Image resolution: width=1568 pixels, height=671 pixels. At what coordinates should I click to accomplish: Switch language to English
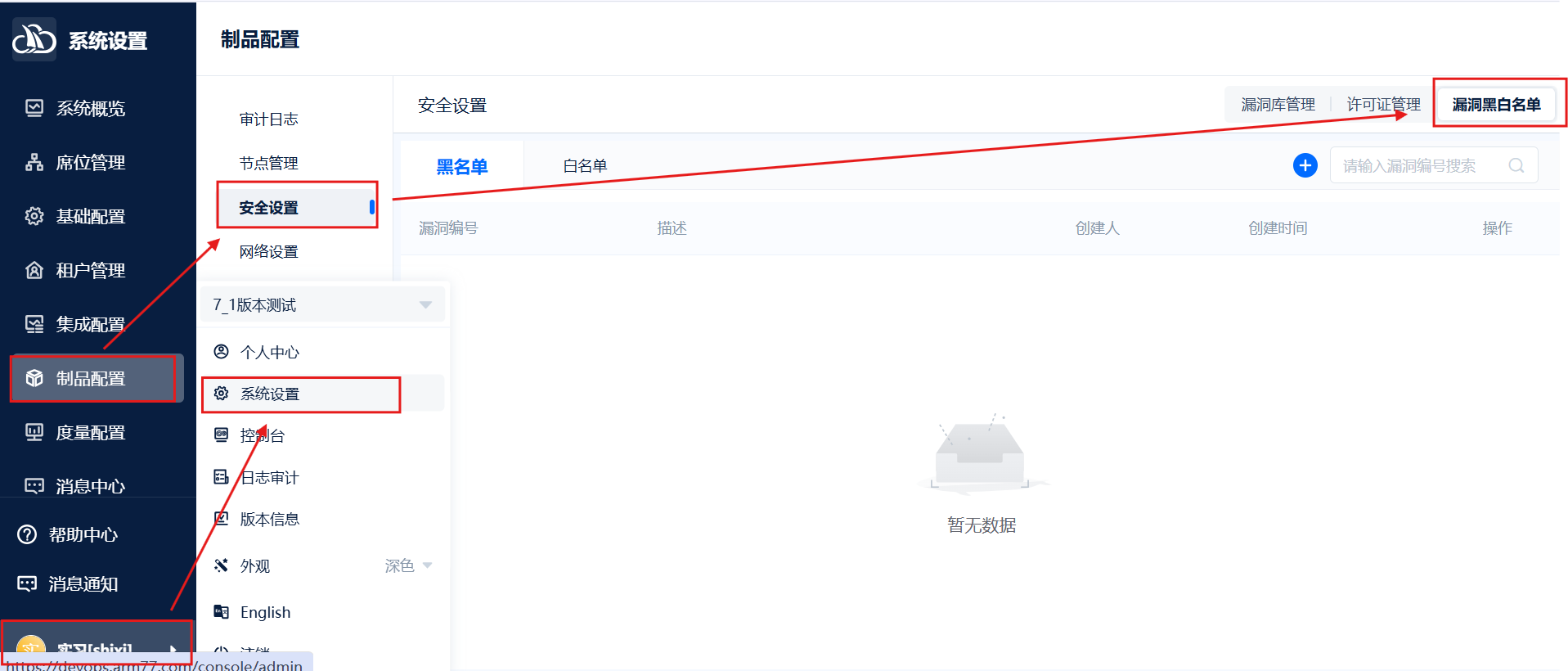[x=265, y=612]
